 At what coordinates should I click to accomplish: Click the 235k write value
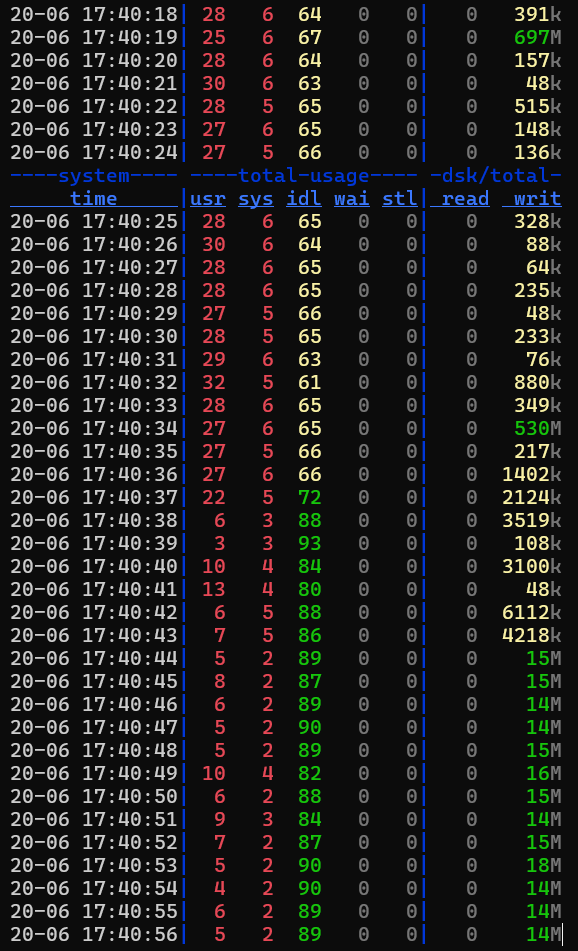click(x=537, y=291)
